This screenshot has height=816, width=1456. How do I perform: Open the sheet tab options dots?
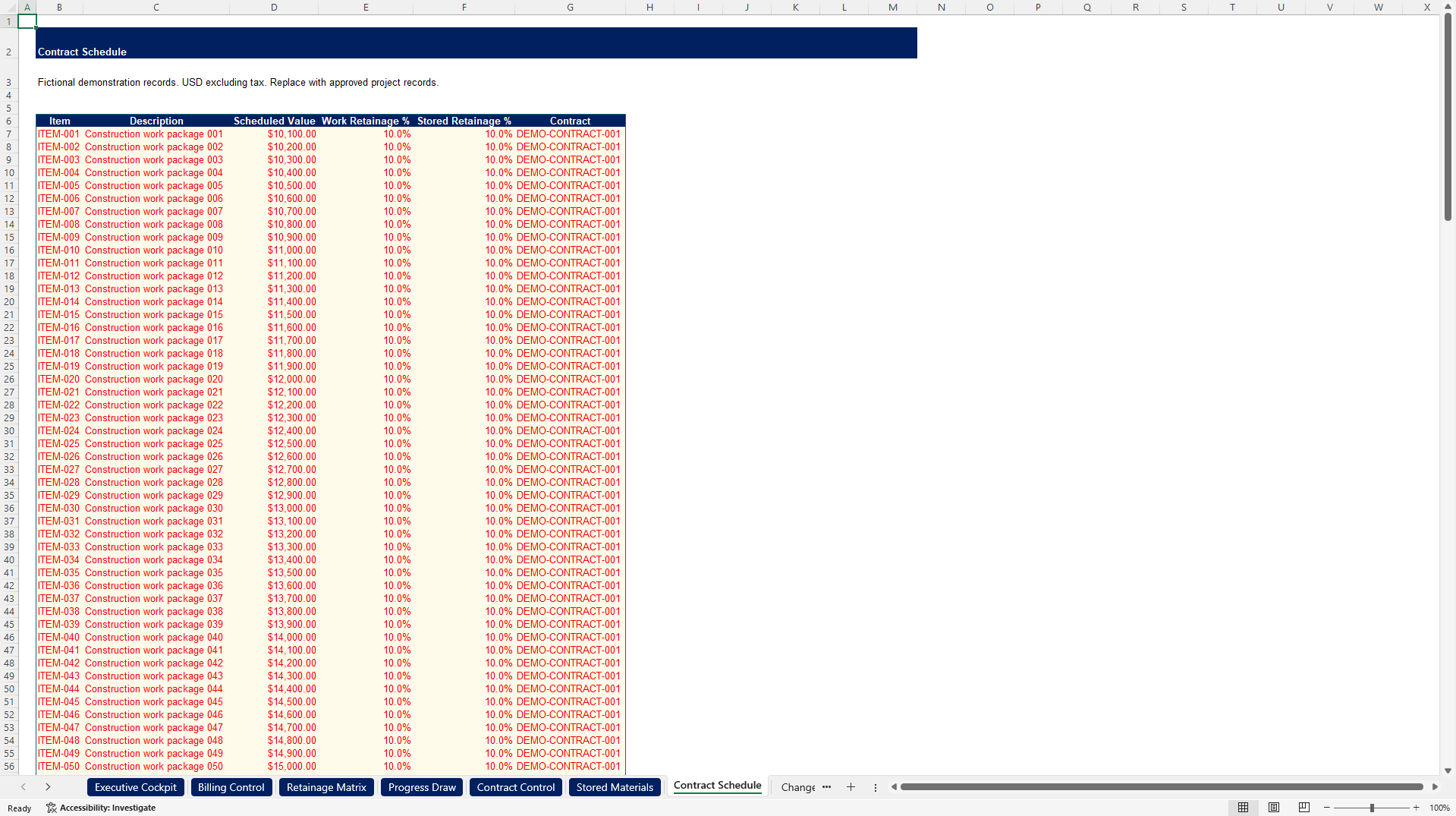point(875,787)
